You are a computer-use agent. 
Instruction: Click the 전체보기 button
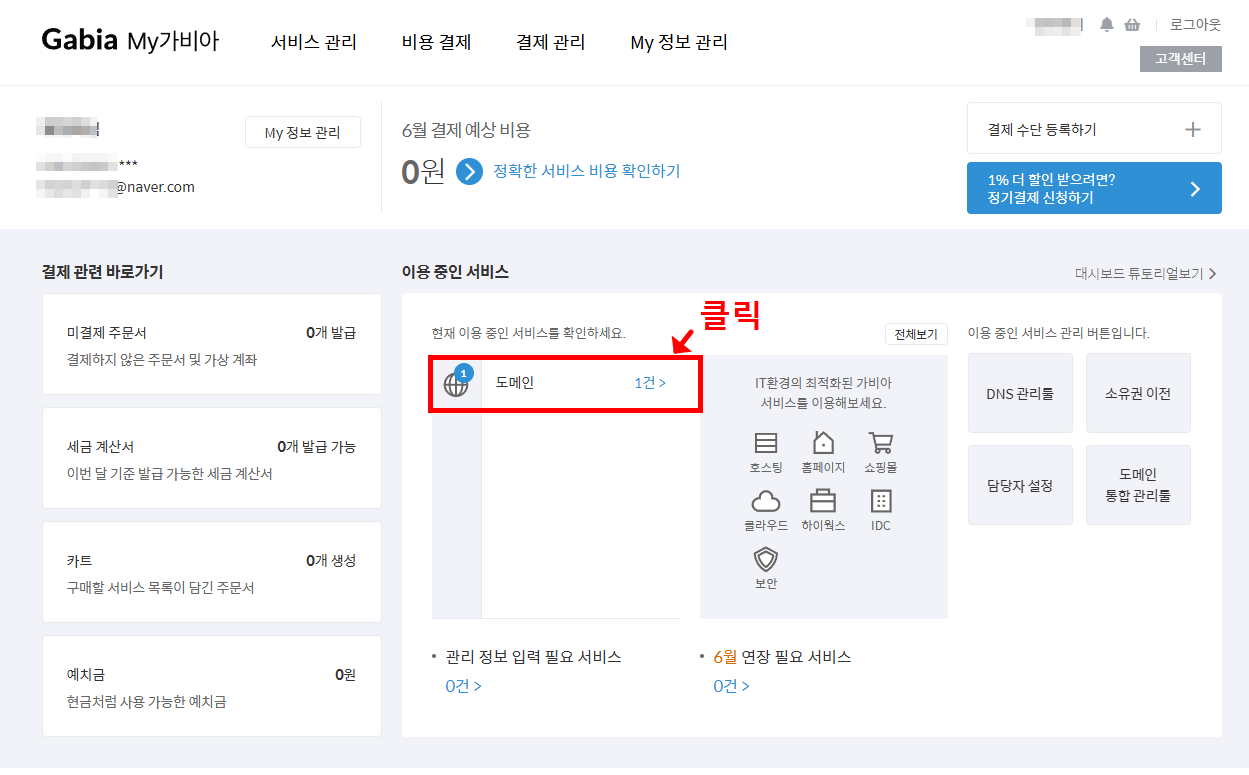(x=916, y=334)
